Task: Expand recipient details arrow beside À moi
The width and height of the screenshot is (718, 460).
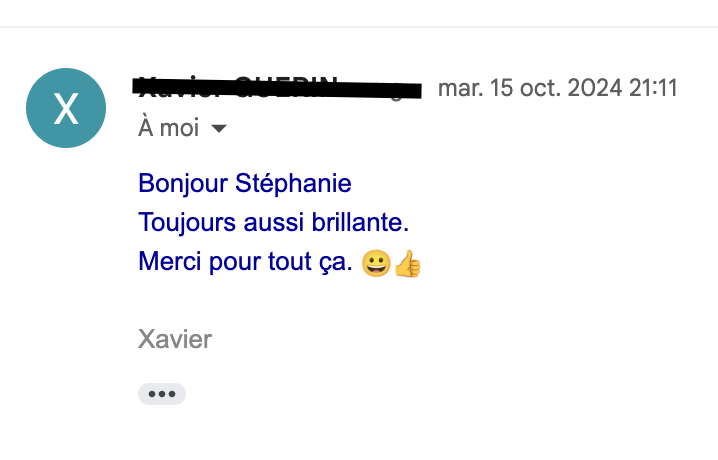Action: pos(219,129)
